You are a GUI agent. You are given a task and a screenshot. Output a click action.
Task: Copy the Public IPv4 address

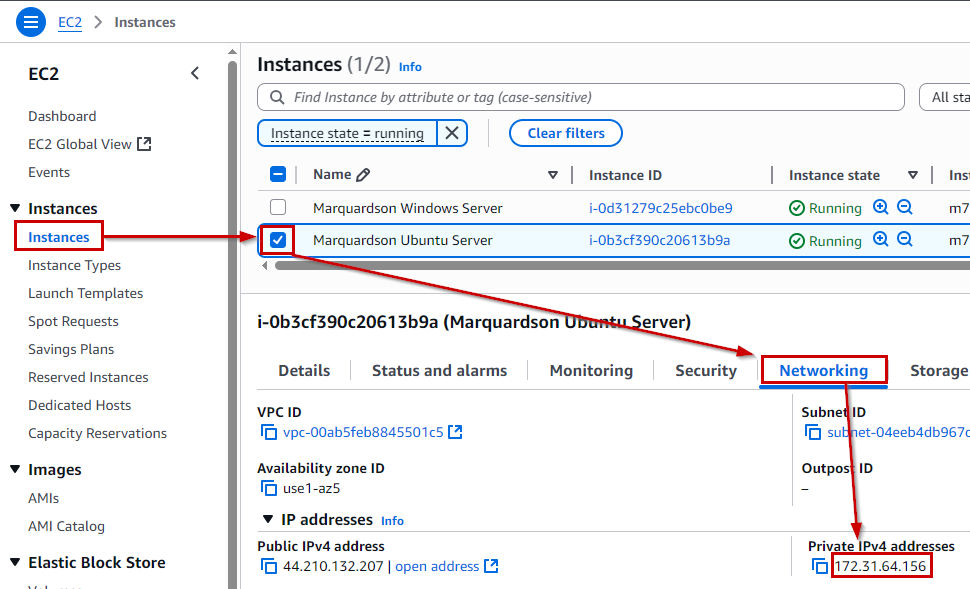pyautogui.click(x=268, y=566)
